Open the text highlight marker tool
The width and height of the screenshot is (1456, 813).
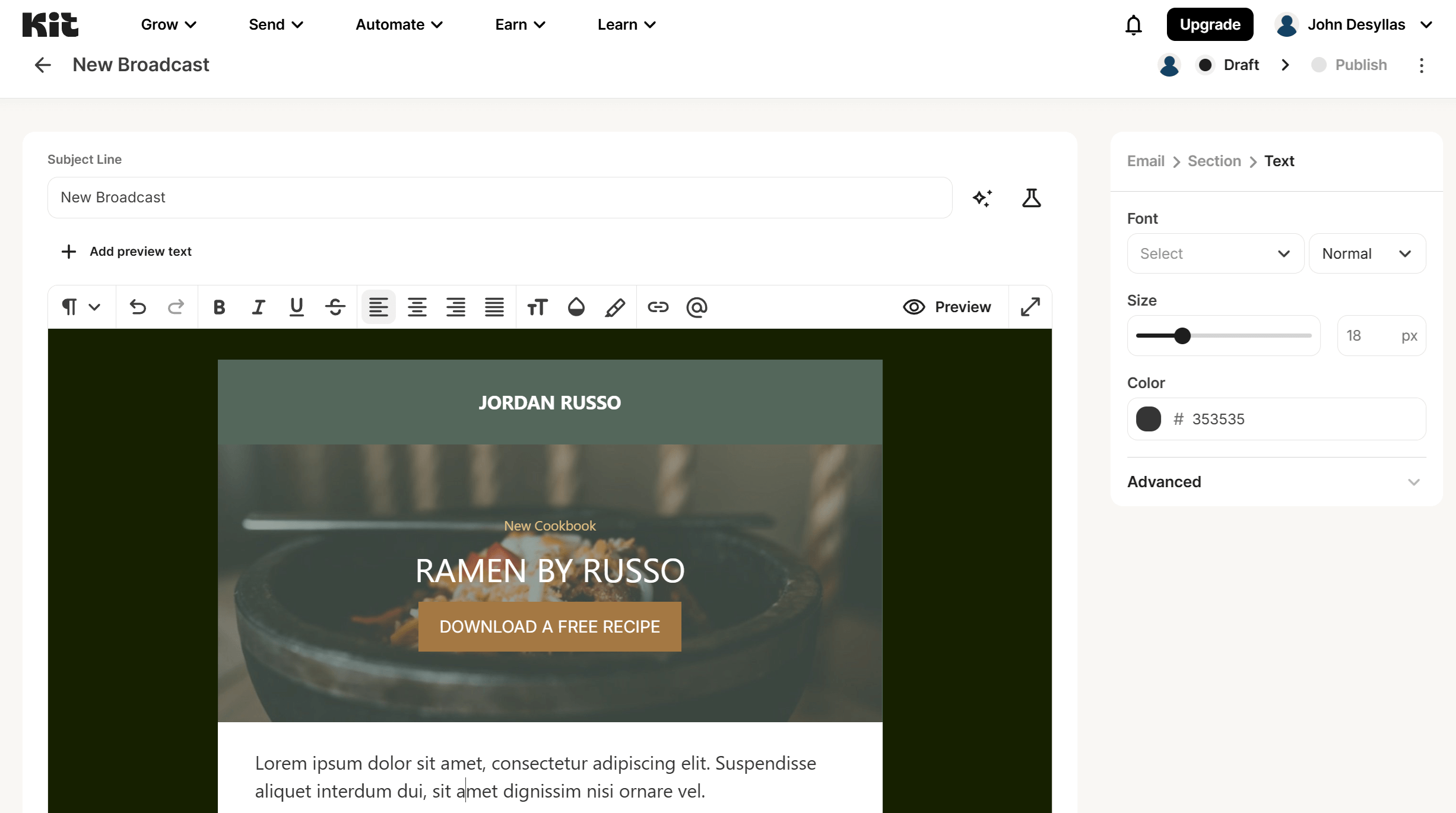615,307
